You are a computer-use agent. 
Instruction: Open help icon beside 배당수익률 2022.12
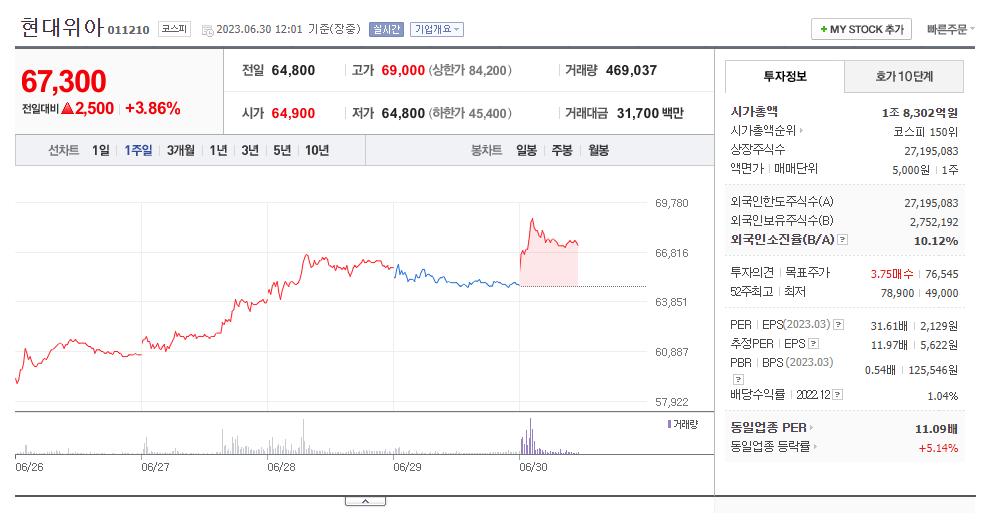point(837,395)
